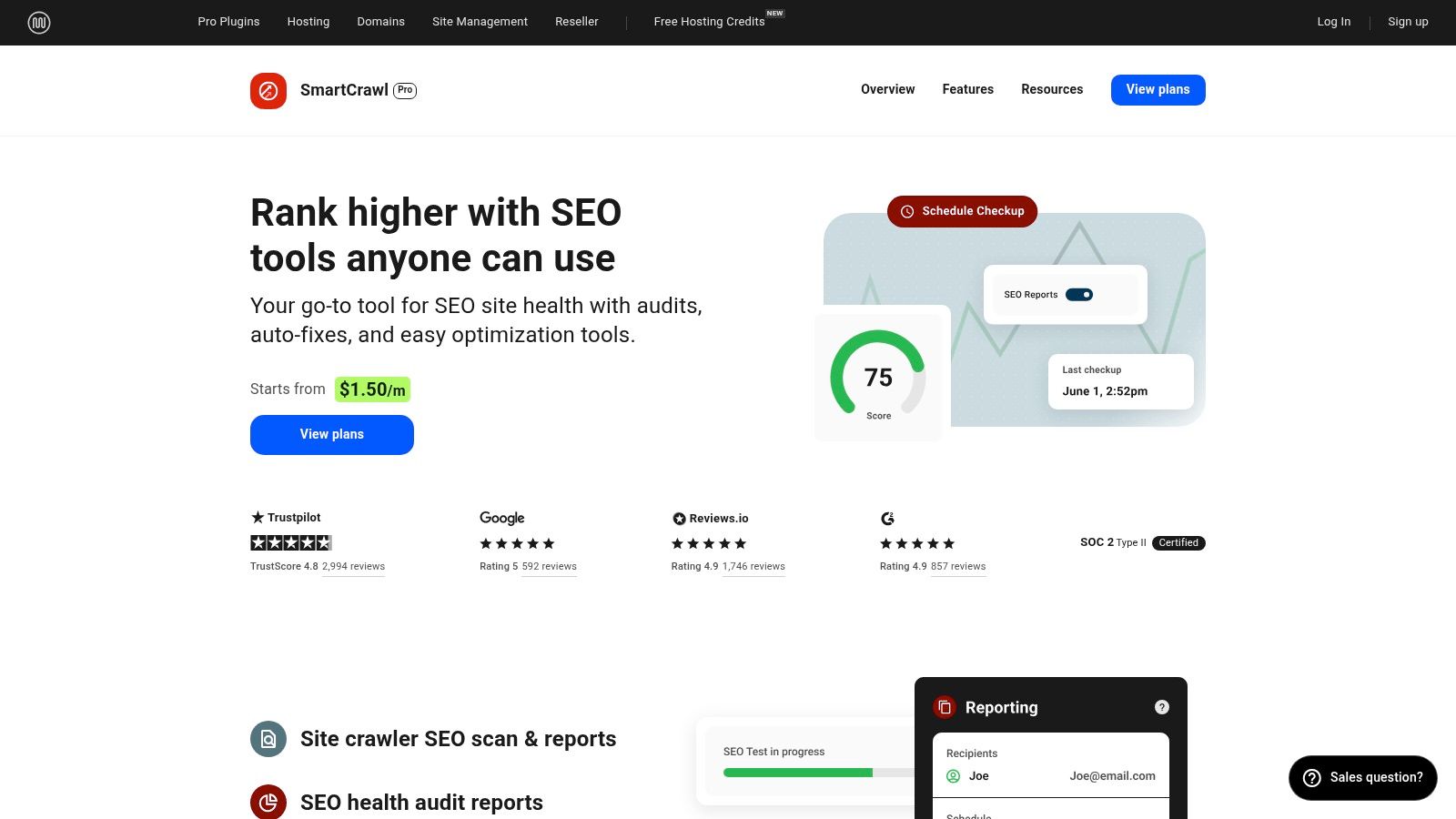
Task: Click the Trustpilot star icon
Action: [x=257, y=517]
